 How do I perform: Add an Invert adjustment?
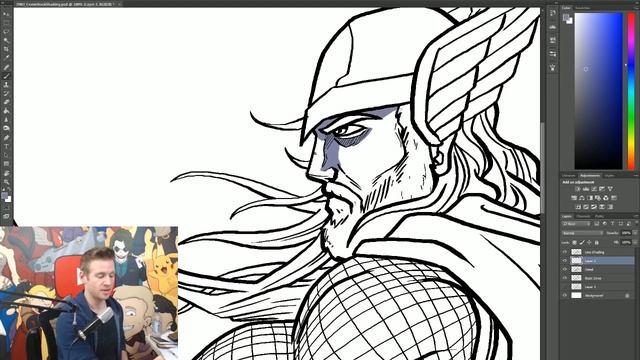(578, 207)
